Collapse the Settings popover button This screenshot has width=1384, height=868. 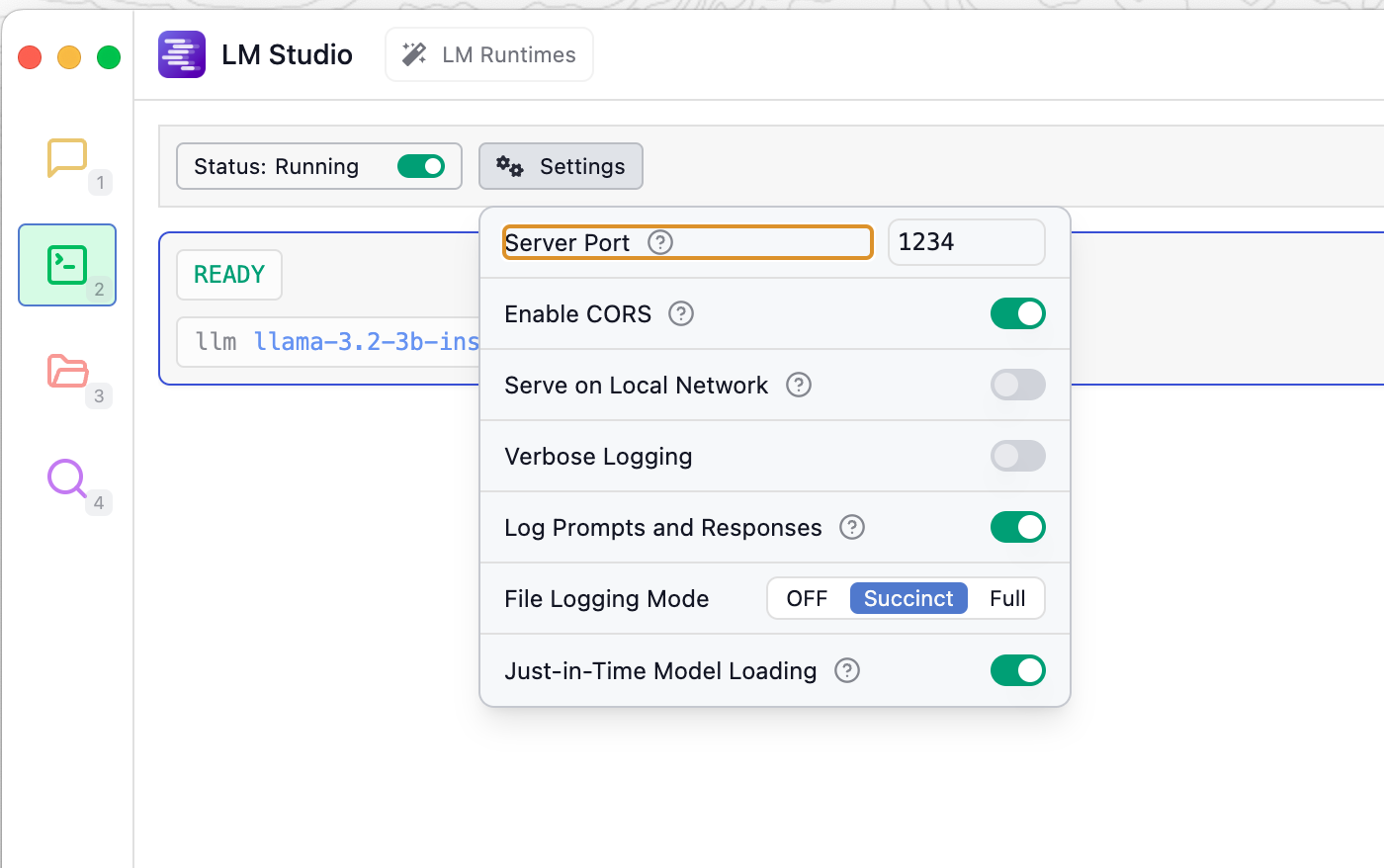click(x=561, y=166)
